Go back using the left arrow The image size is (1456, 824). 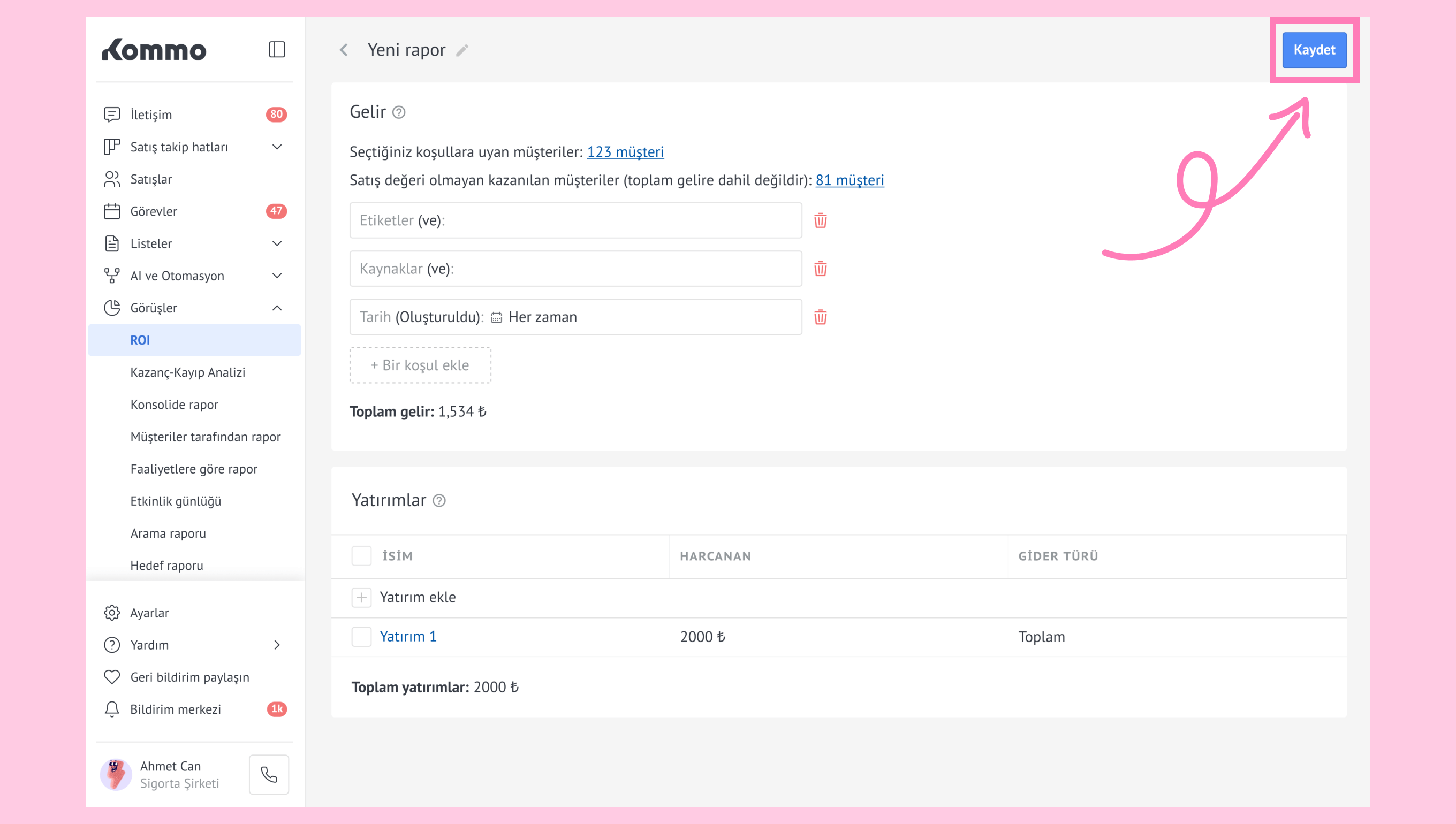click(344, 50)
